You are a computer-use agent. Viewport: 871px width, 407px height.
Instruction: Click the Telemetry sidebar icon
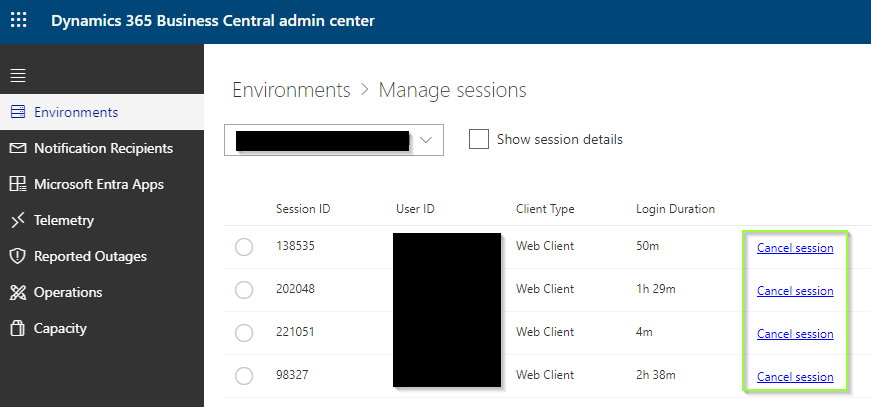tap(17, 220)
